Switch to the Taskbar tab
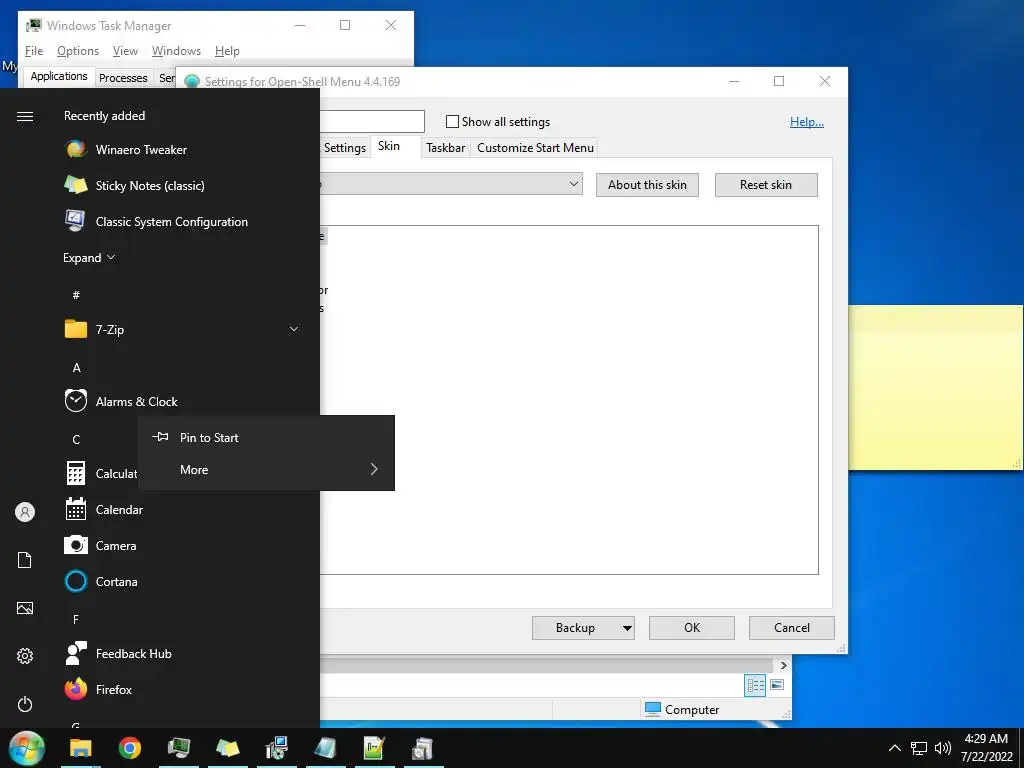 click(445, 148)
